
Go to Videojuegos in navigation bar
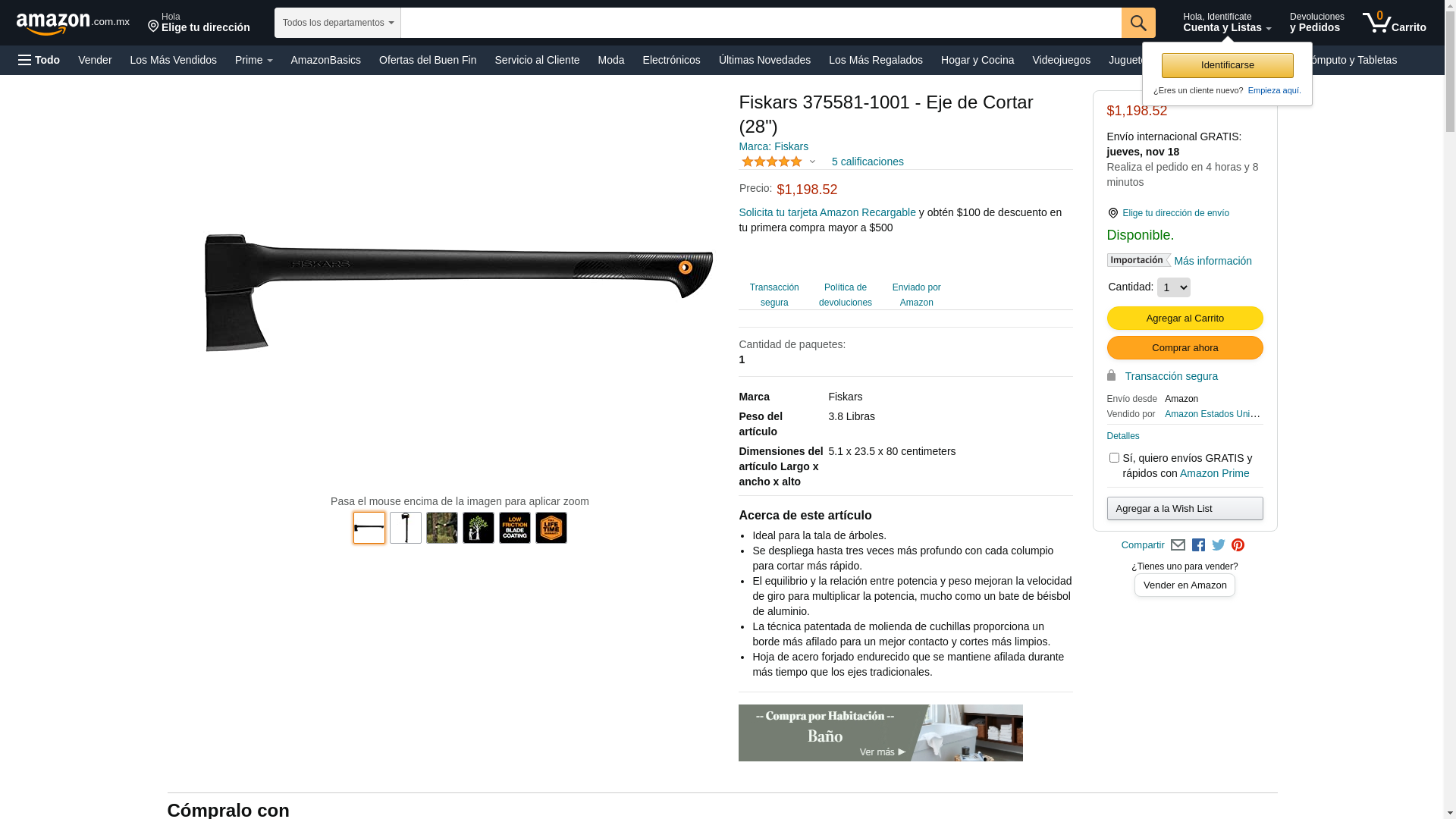click(x=1061, y=60)
